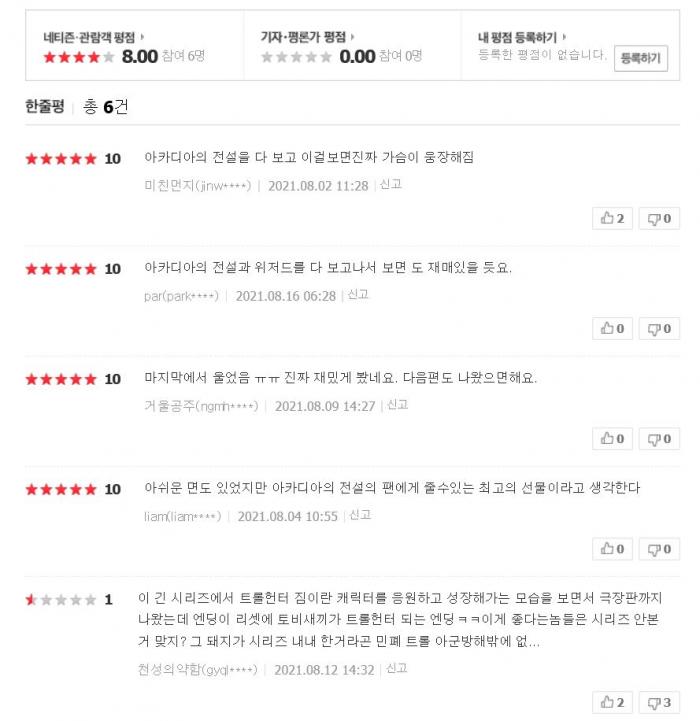The height and width of the screenshot is (721, 700).
Task: Dislike the 천성의약함 one-star review
Action: pos(659,703)
